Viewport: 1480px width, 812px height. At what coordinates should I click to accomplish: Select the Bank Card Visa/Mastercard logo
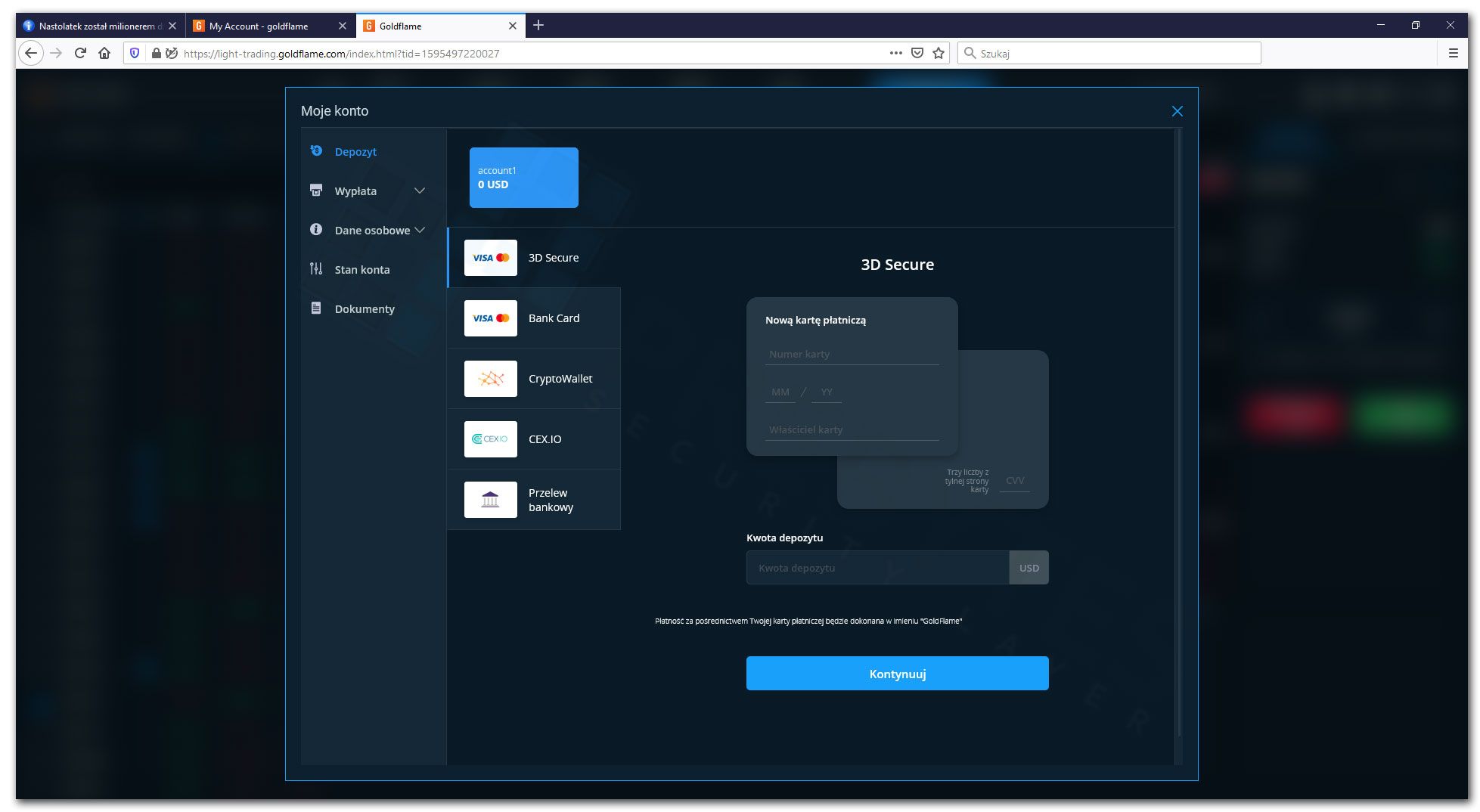click(x=491, y=318)
